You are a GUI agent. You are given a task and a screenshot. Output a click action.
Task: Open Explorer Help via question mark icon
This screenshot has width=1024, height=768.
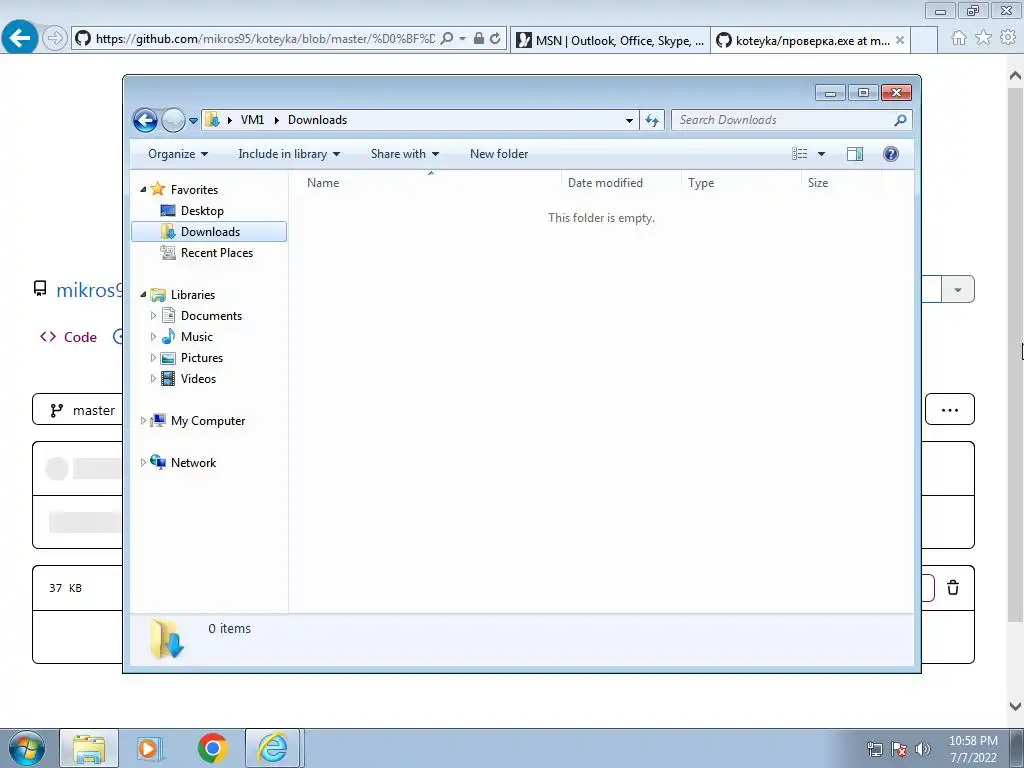[x=891, y=154]
